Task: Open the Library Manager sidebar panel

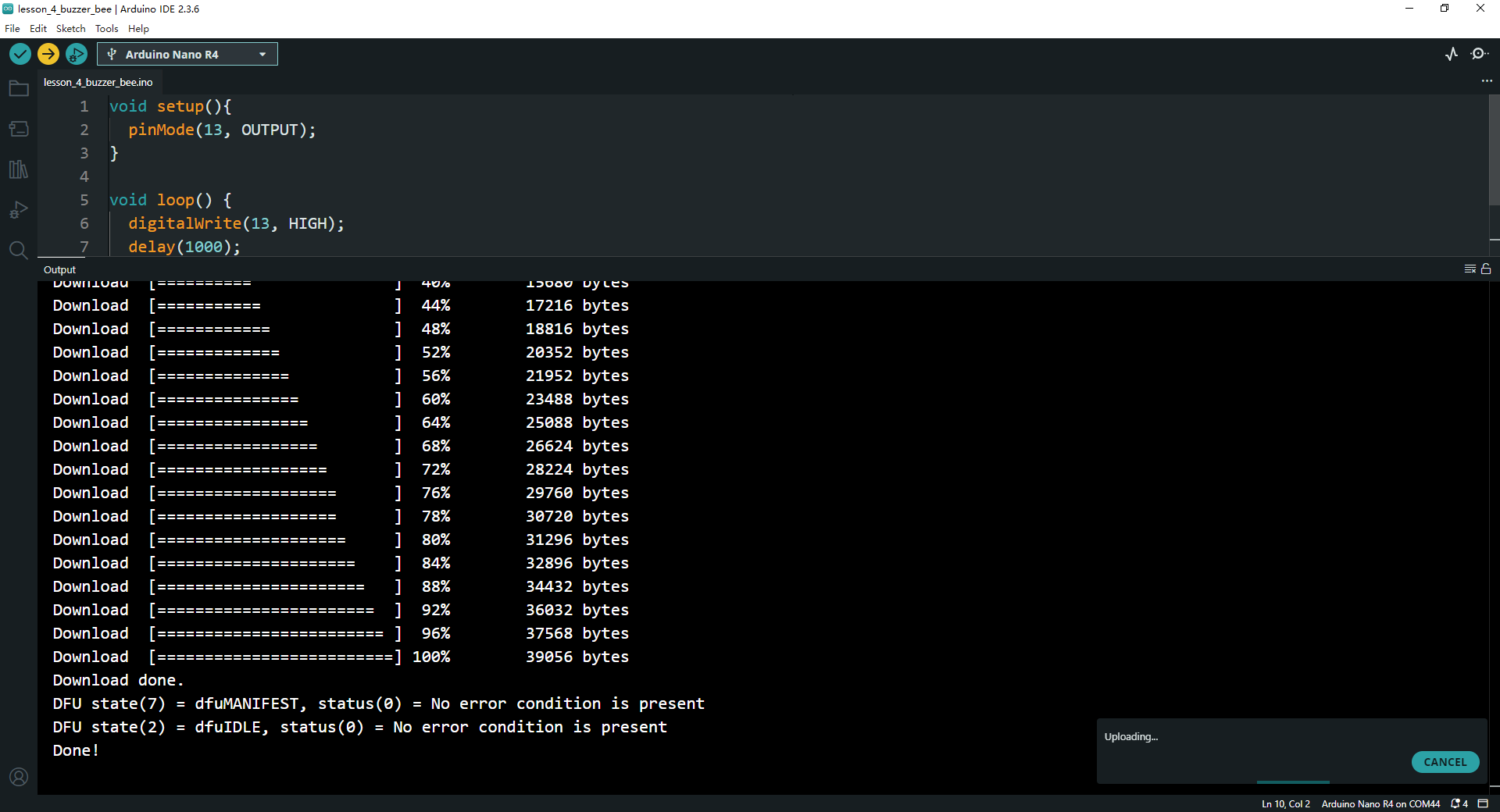Action: pos(19,169)
